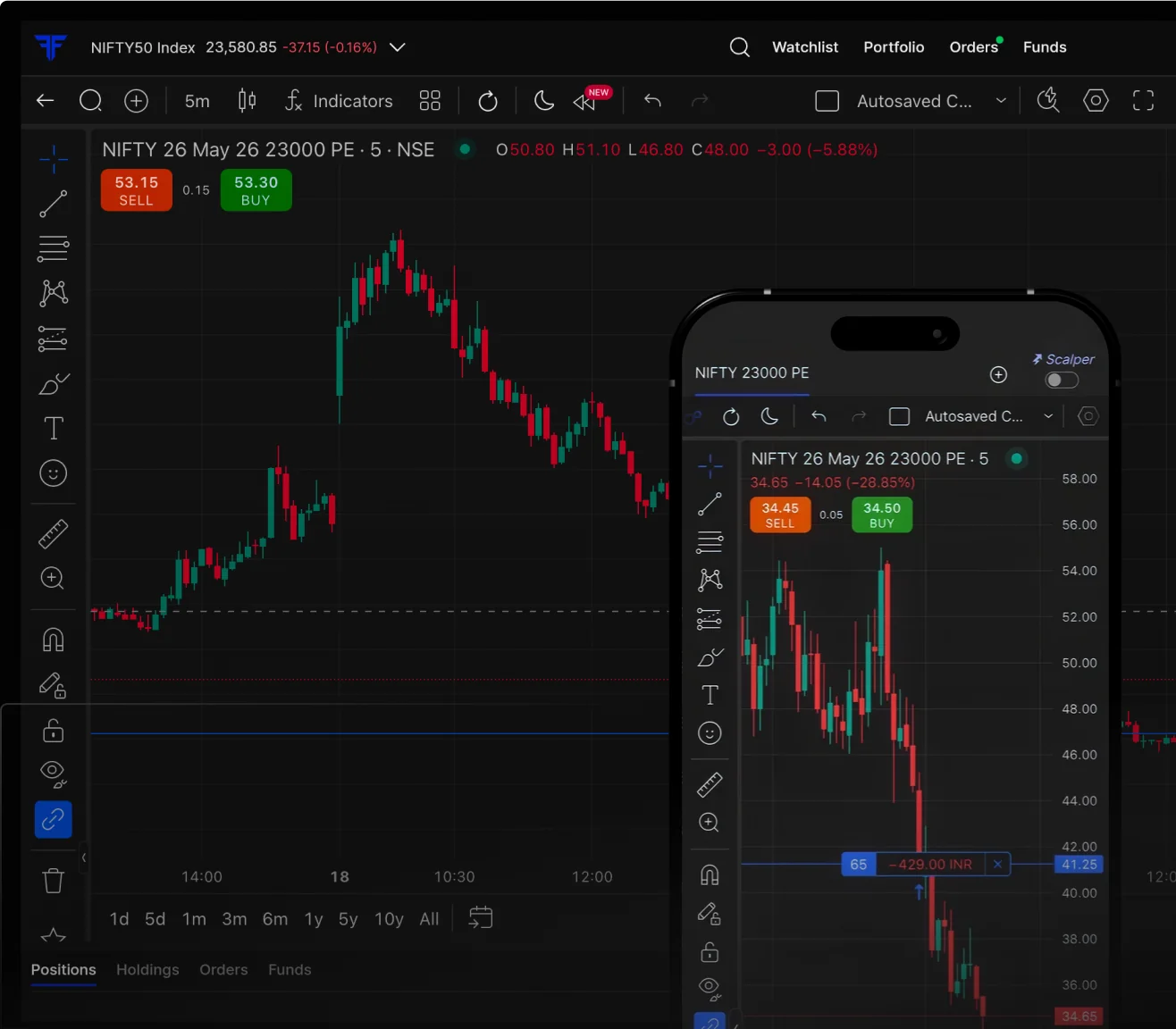Switch to the Funds bottom tab
Viewport: 1176px width, 1029px height.
(x=290, y=970)
